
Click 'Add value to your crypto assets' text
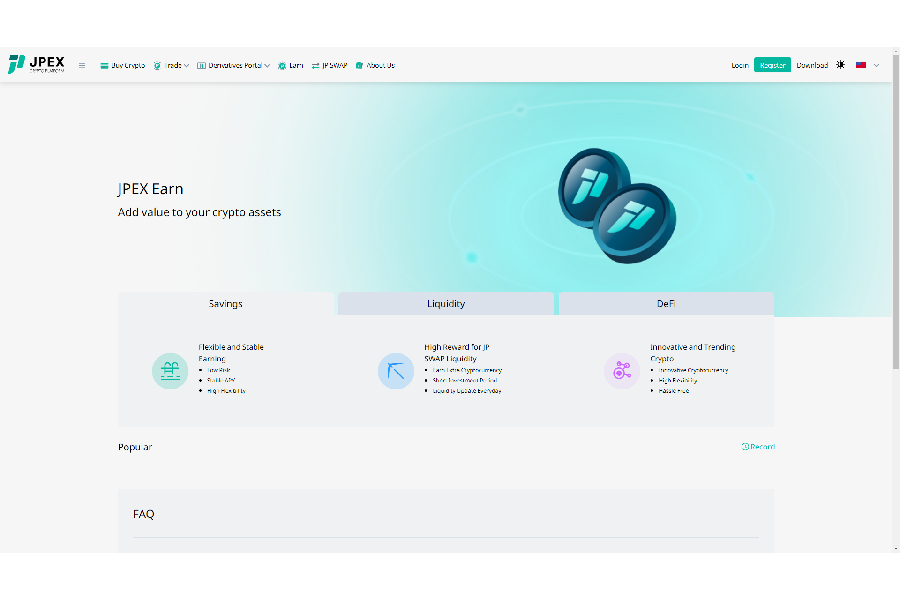tap(199, 212)
